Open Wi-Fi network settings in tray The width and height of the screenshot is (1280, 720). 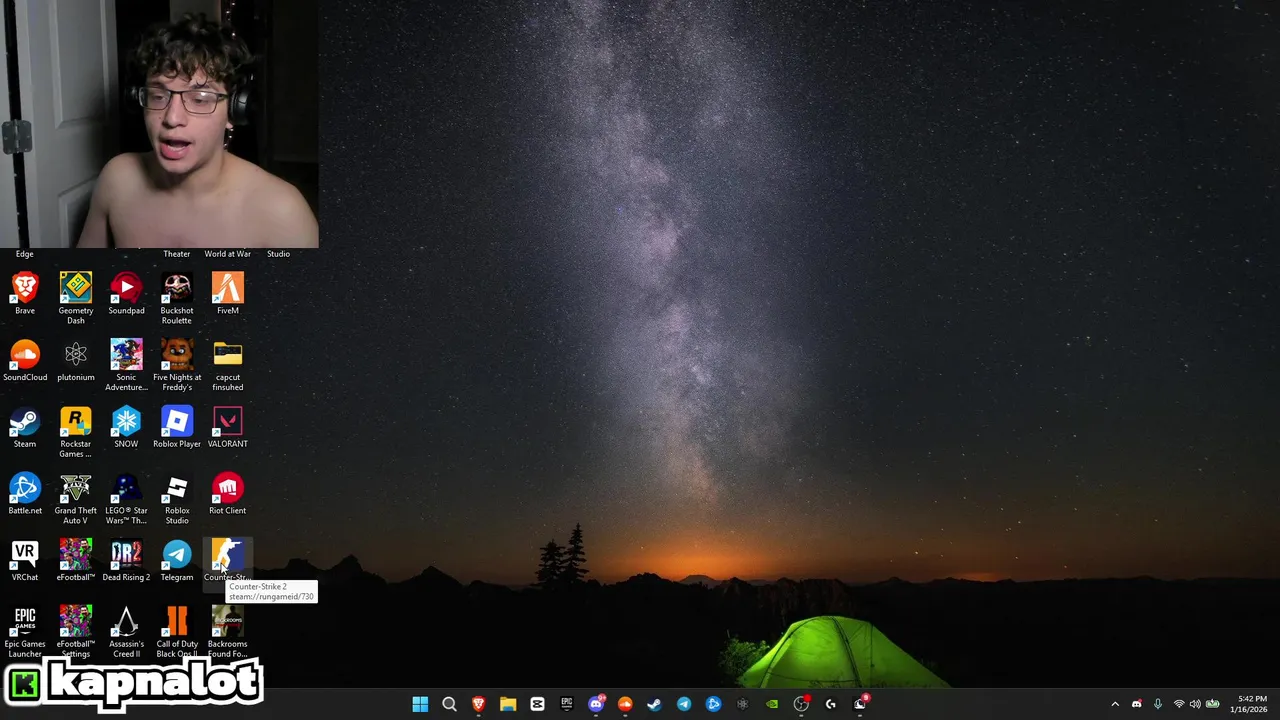pos(1179,704)
